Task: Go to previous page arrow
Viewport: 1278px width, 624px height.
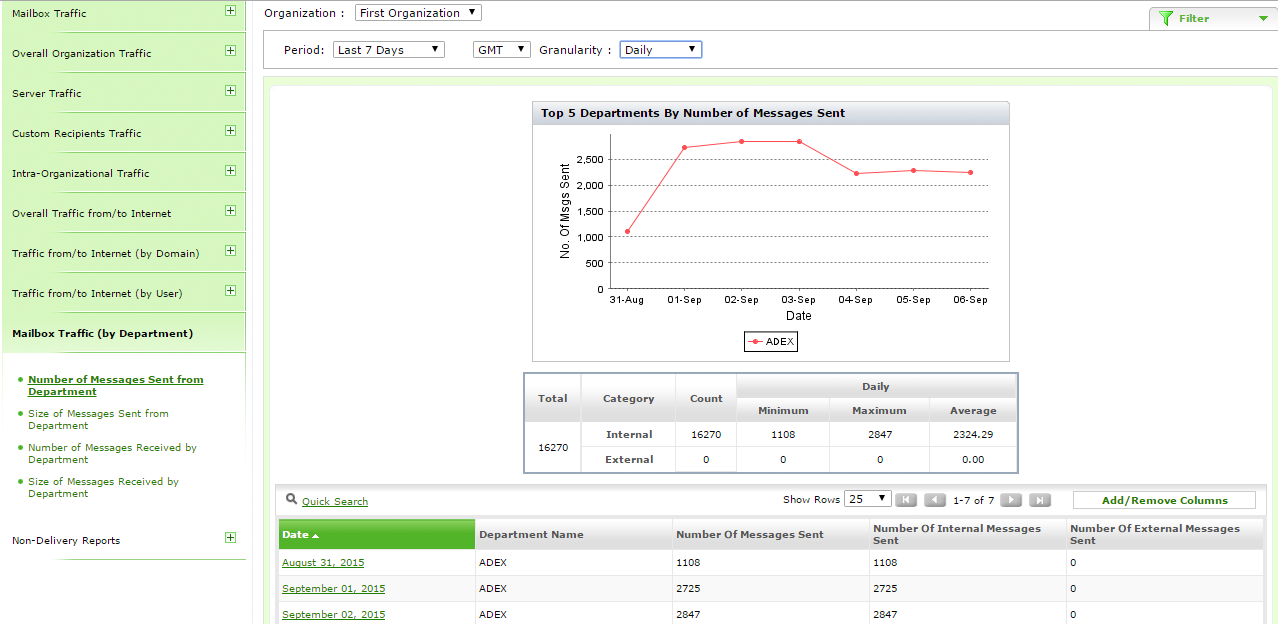Action: pos(935,500)
